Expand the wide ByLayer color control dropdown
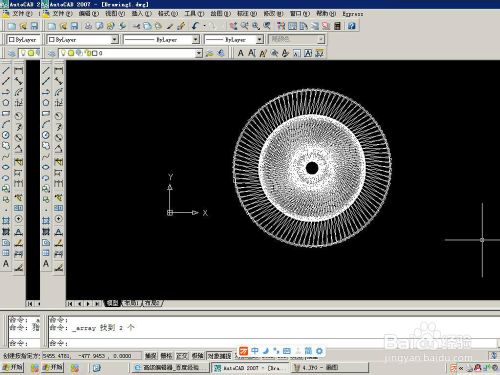This screenshot has height=375, width=500. (x=115, y=39)
